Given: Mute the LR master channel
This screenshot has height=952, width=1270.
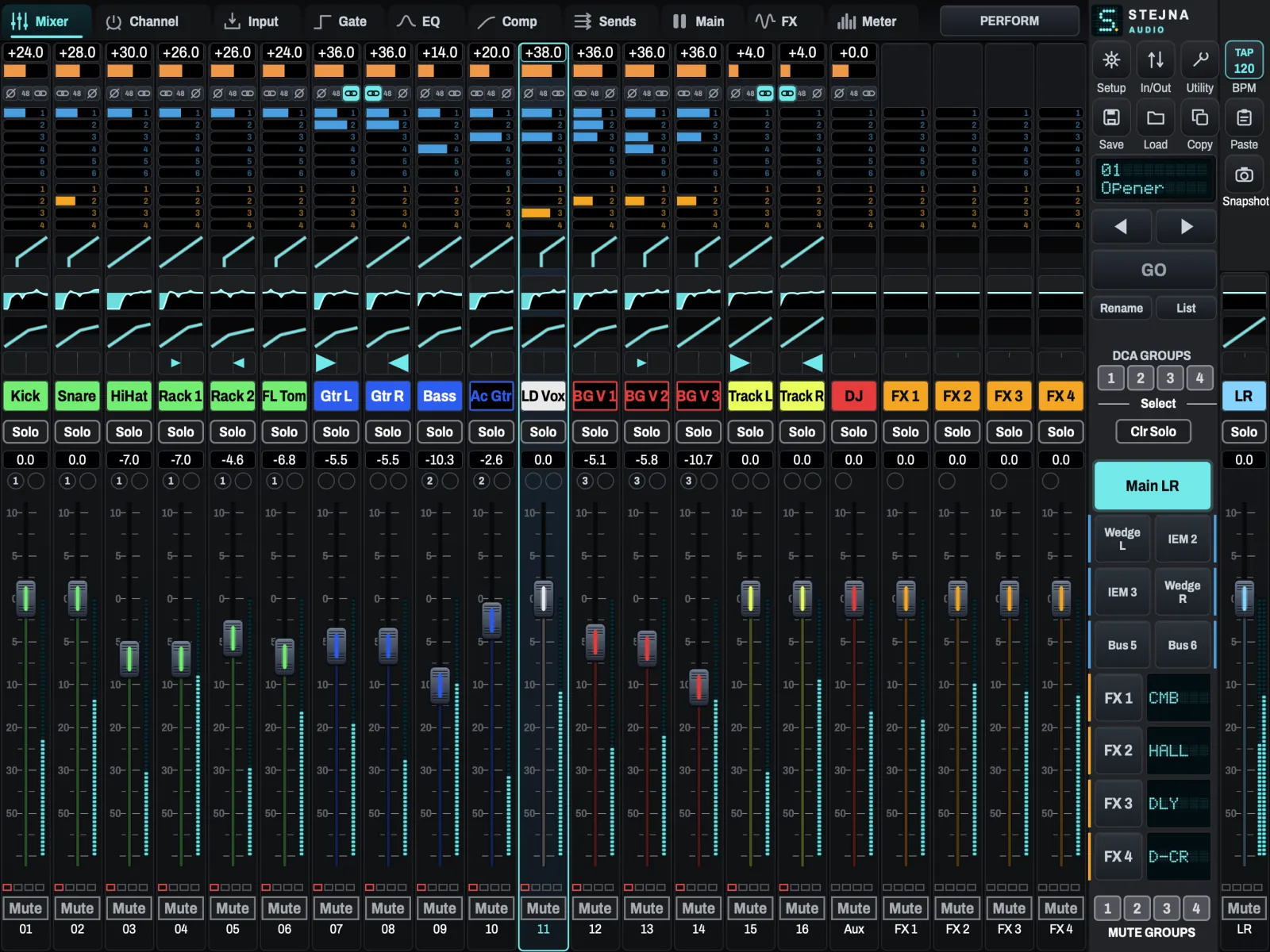Looking at the screenshot, I should 1244,908.
